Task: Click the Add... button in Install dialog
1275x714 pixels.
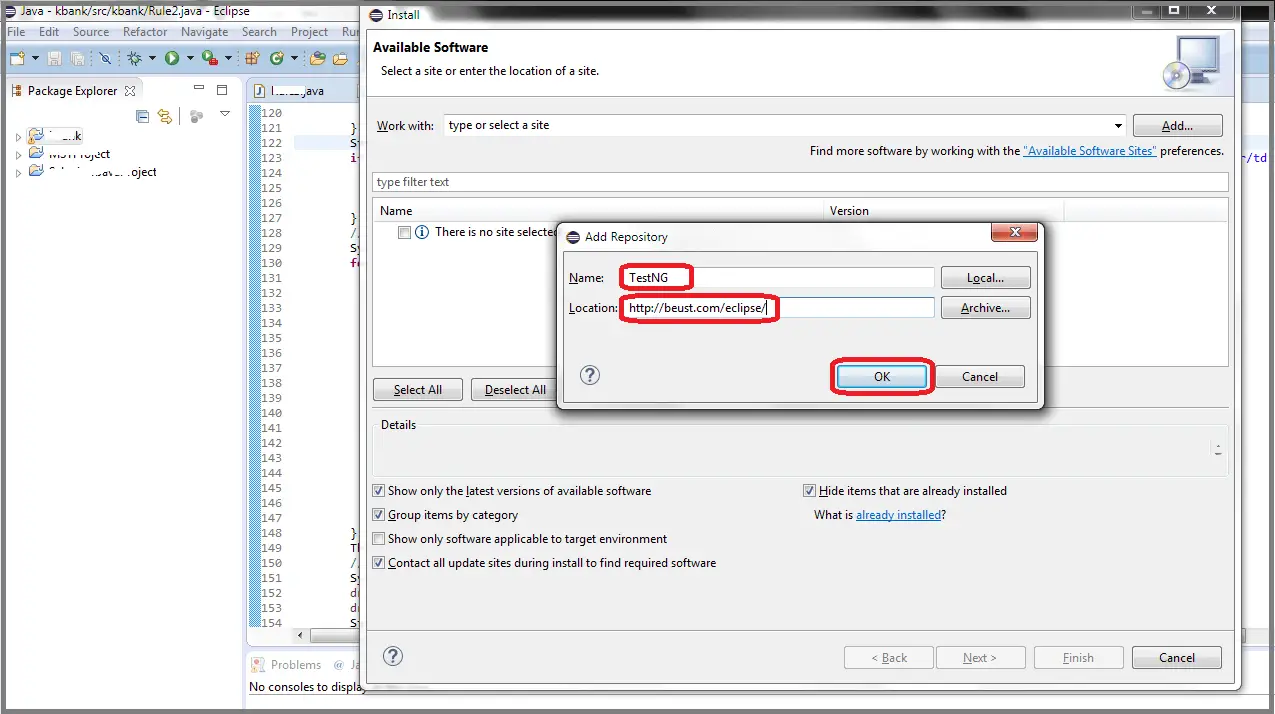Action: pyautogui.click(x=1177, y=126)
